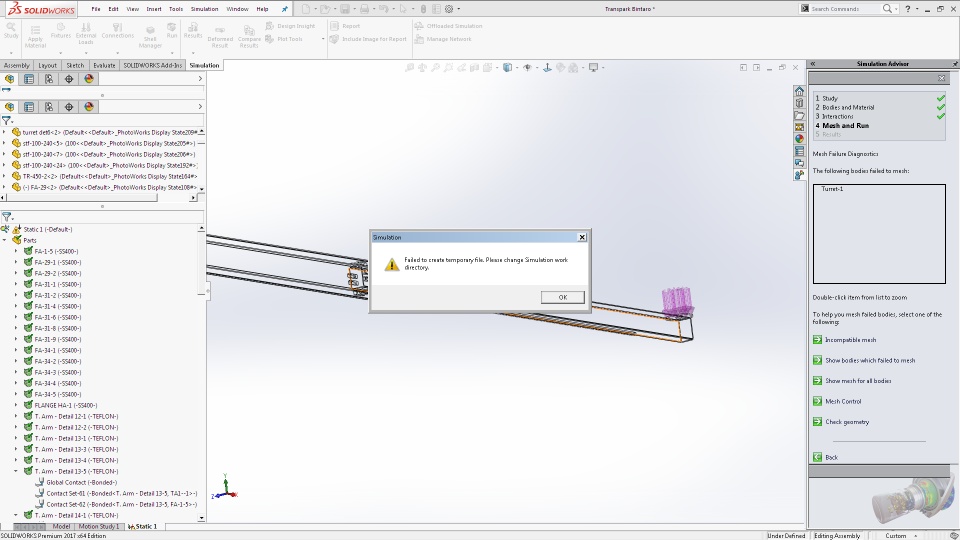Switch to the Assembly tab

tap(17, 66)
